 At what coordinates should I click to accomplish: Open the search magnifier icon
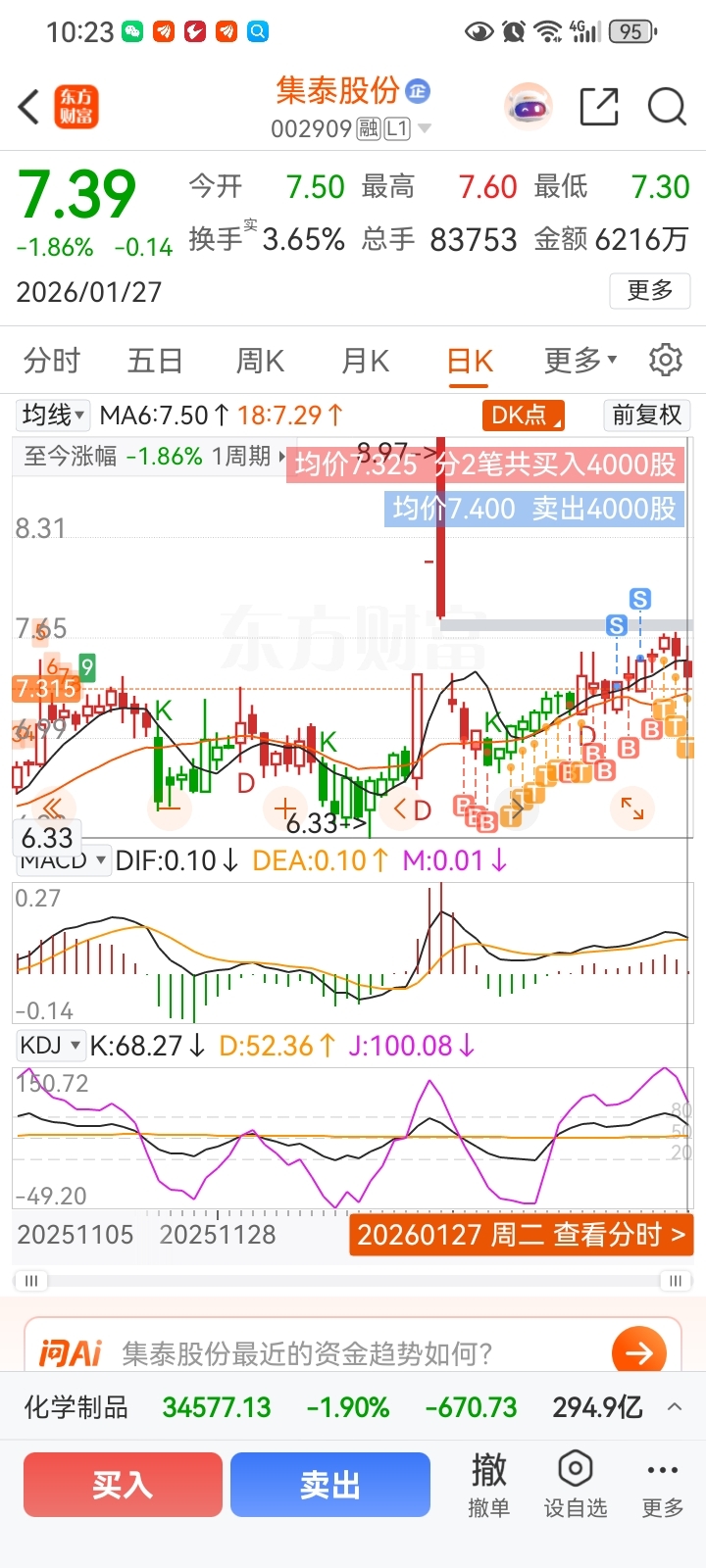point(667,107)
